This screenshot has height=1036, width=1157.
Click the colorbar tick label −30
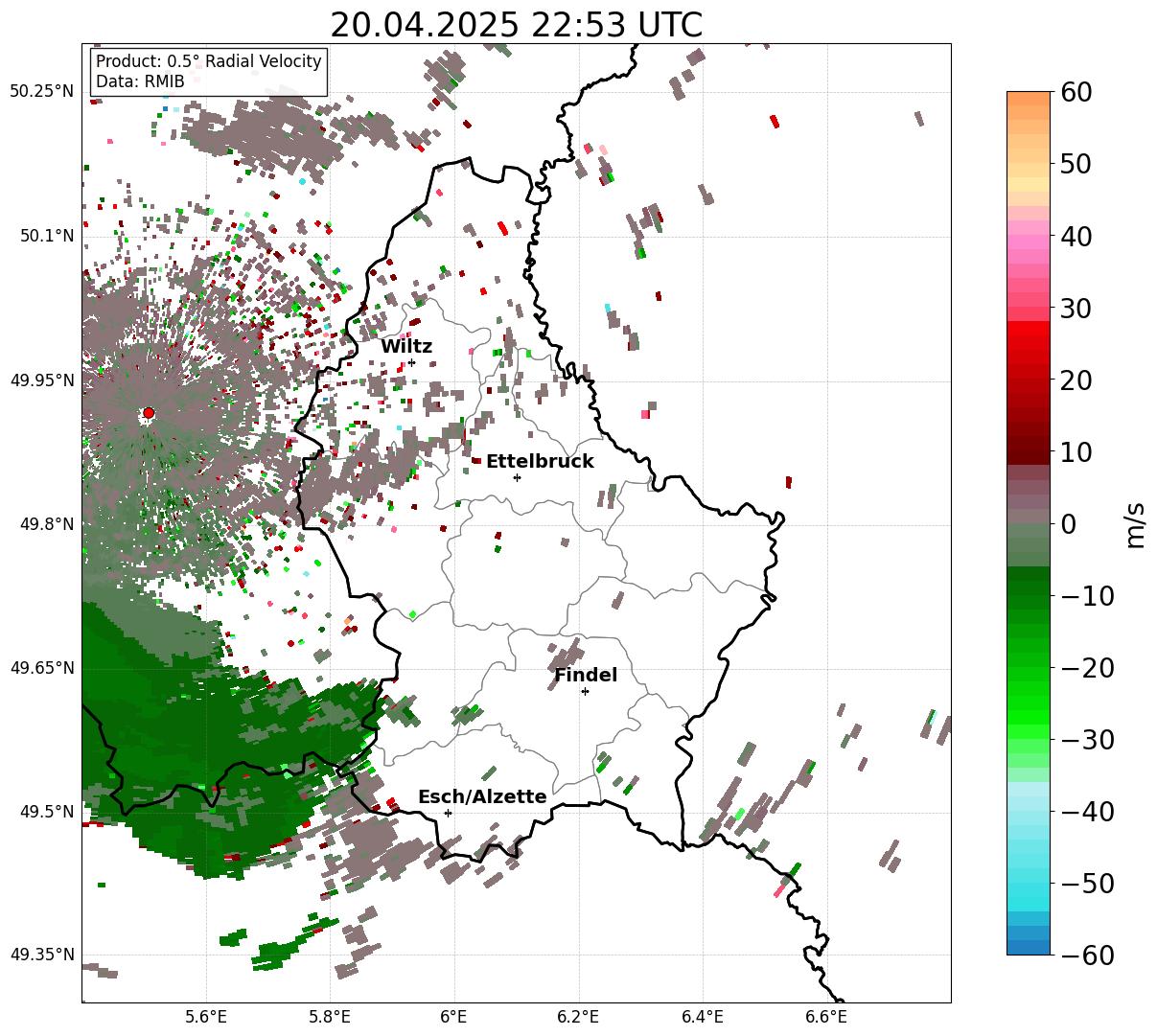click(x=1086, y=739)
